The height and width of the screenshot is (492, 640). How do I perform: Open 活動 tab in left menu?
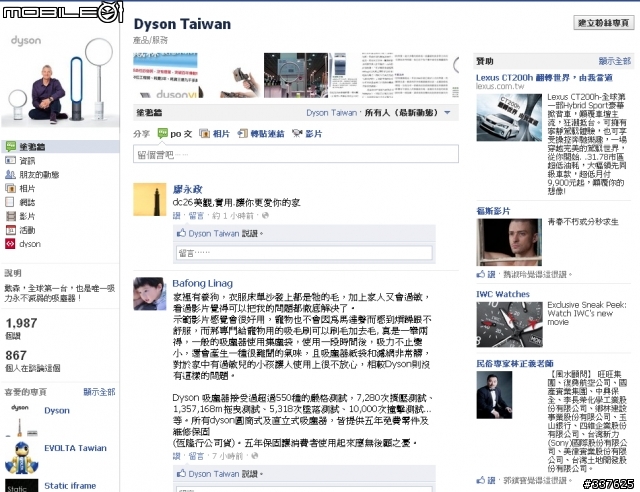(x=27, y=230)
